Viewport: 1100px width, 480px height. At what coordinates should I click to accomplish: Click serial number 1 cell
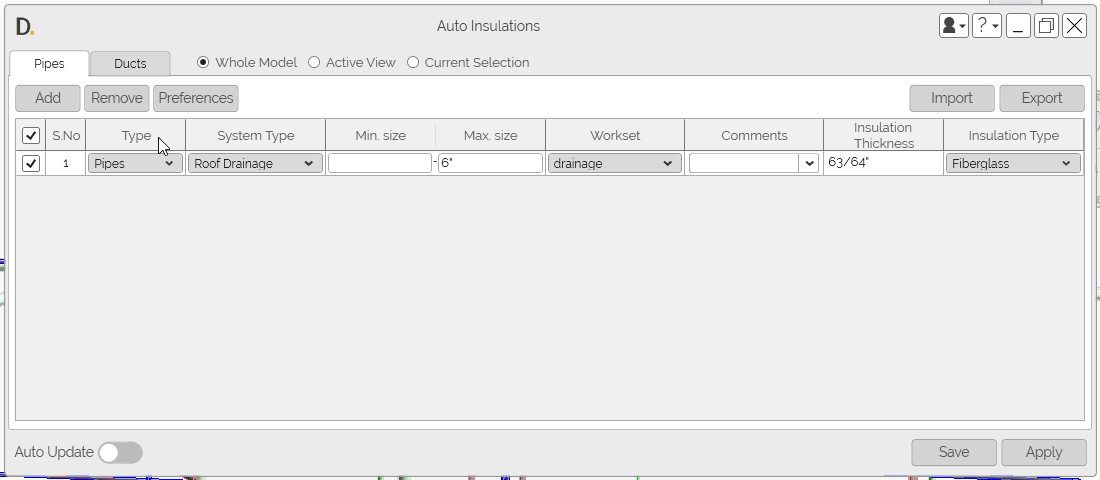click(x=66, y=164)
